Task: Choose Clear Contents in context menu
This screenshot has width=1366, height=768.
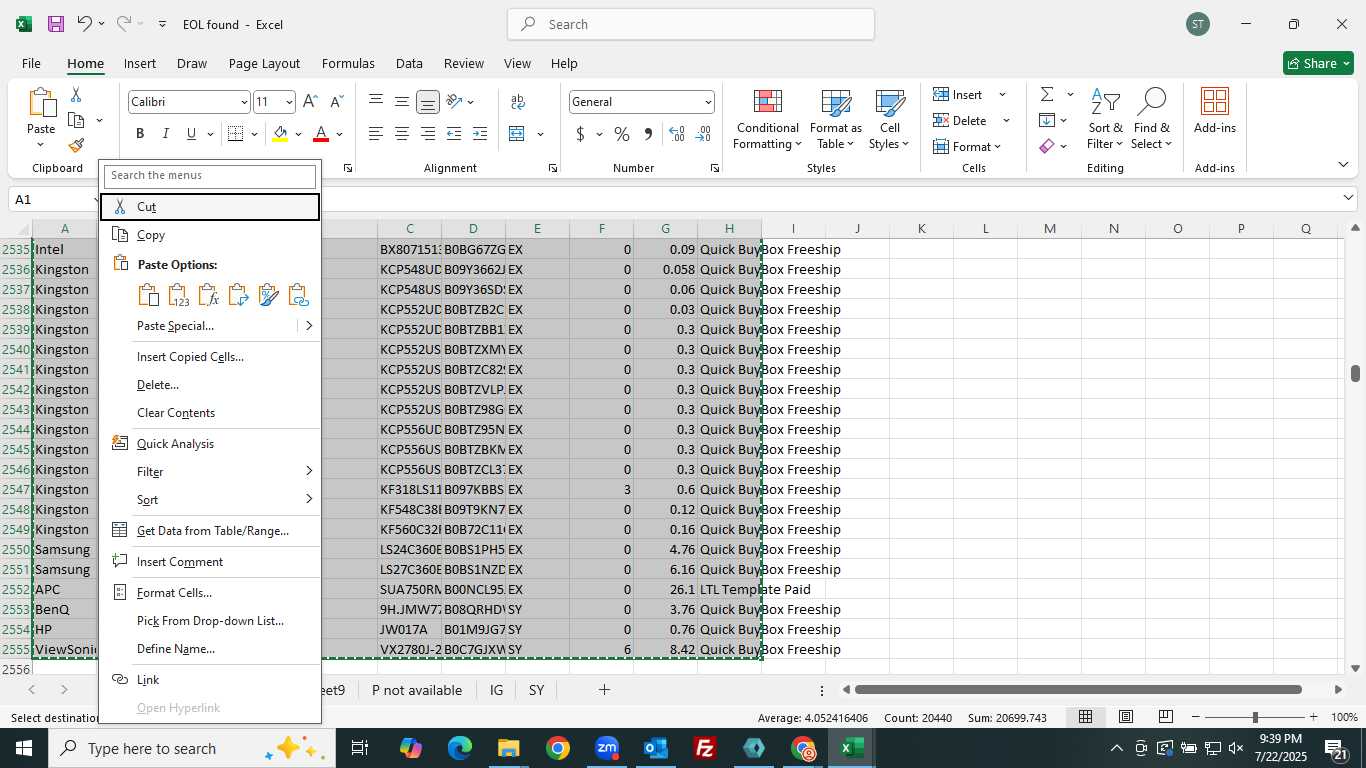Action: coord(210,413)
